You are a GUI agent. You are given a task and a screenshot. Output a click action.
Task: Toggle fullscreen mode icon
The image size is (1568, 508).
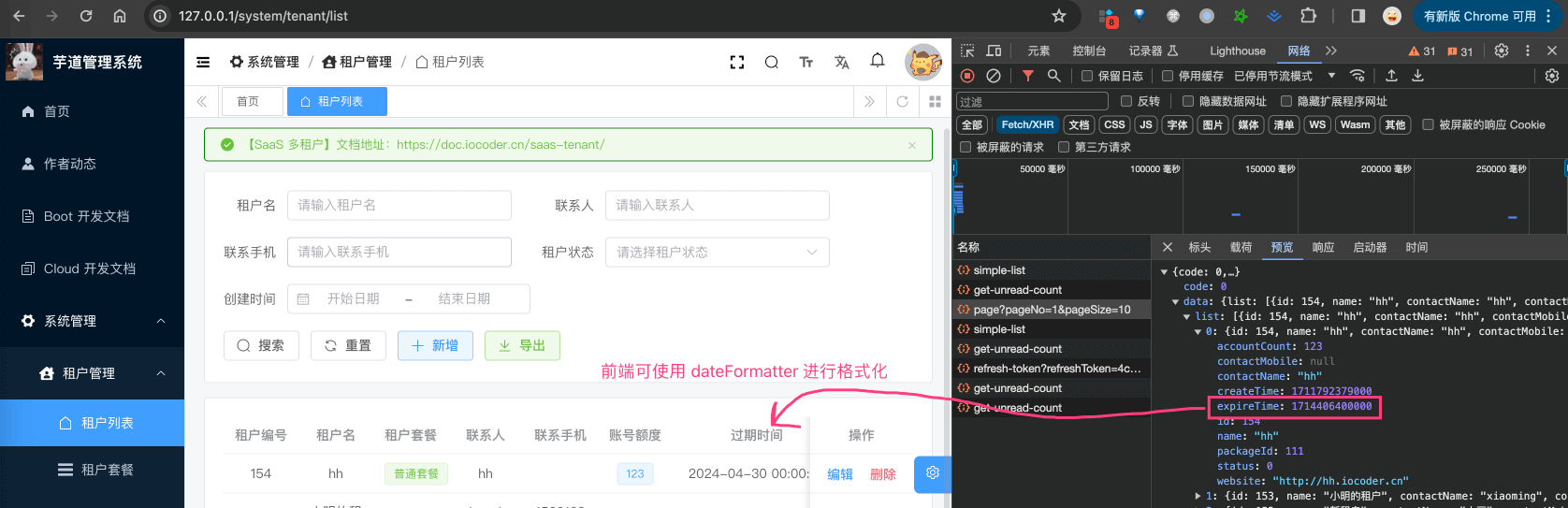pyautogui.click(x=737, y=63)
